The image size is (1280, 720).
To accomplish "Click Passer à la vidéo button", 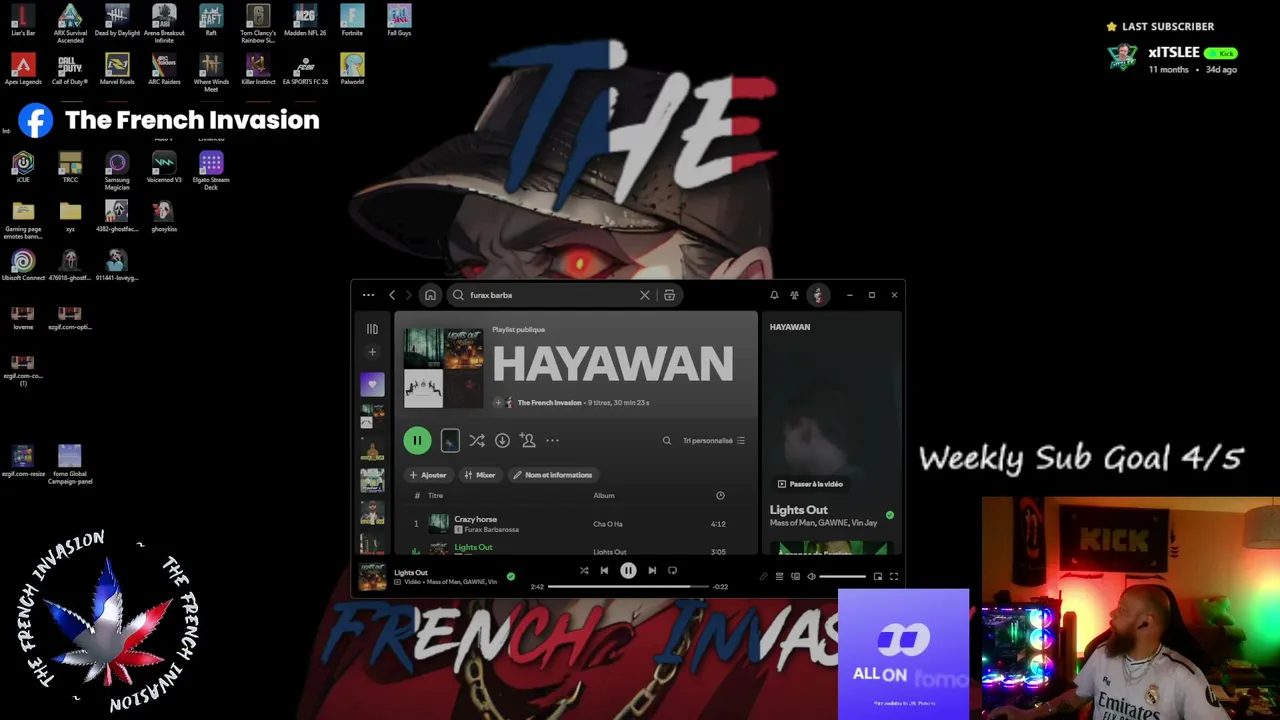I will [810, 484].
